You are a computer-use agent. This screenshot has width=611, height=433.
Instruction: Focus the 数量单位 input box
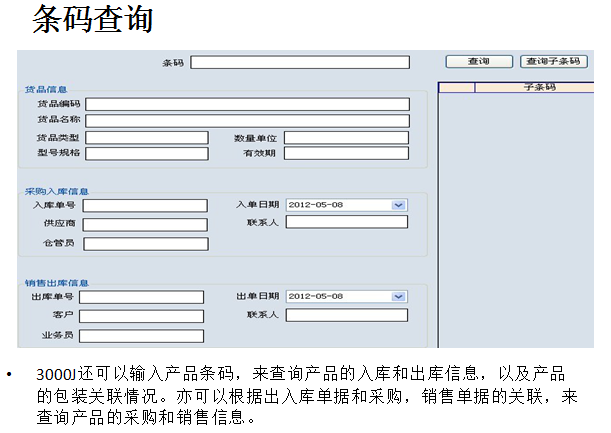point(346,138)
